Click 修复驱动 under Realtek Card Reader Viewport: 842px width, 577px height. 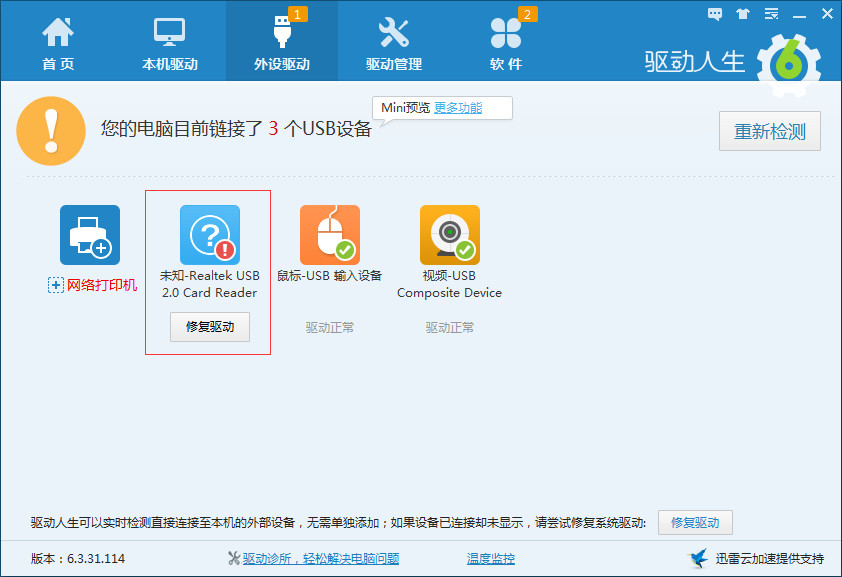210,327
